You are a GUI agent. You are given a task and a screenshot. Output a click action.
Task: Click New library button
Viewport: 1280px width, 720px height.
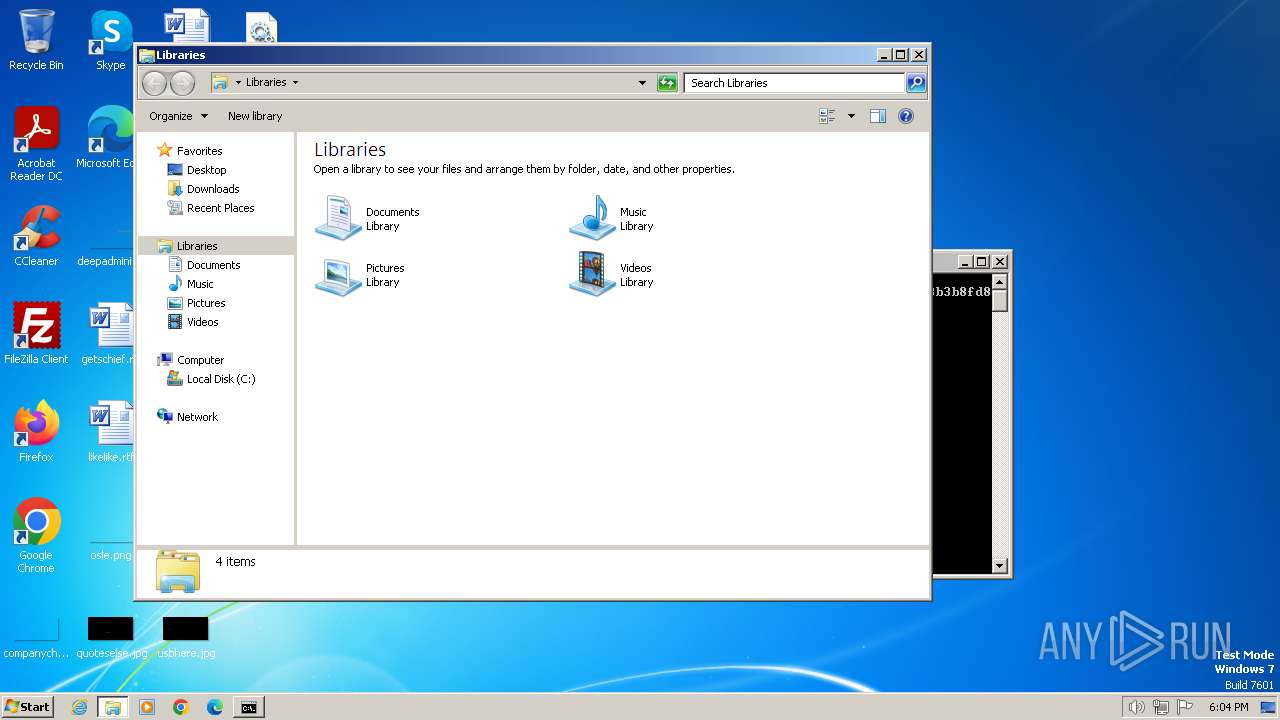click(x=255, y=116)
